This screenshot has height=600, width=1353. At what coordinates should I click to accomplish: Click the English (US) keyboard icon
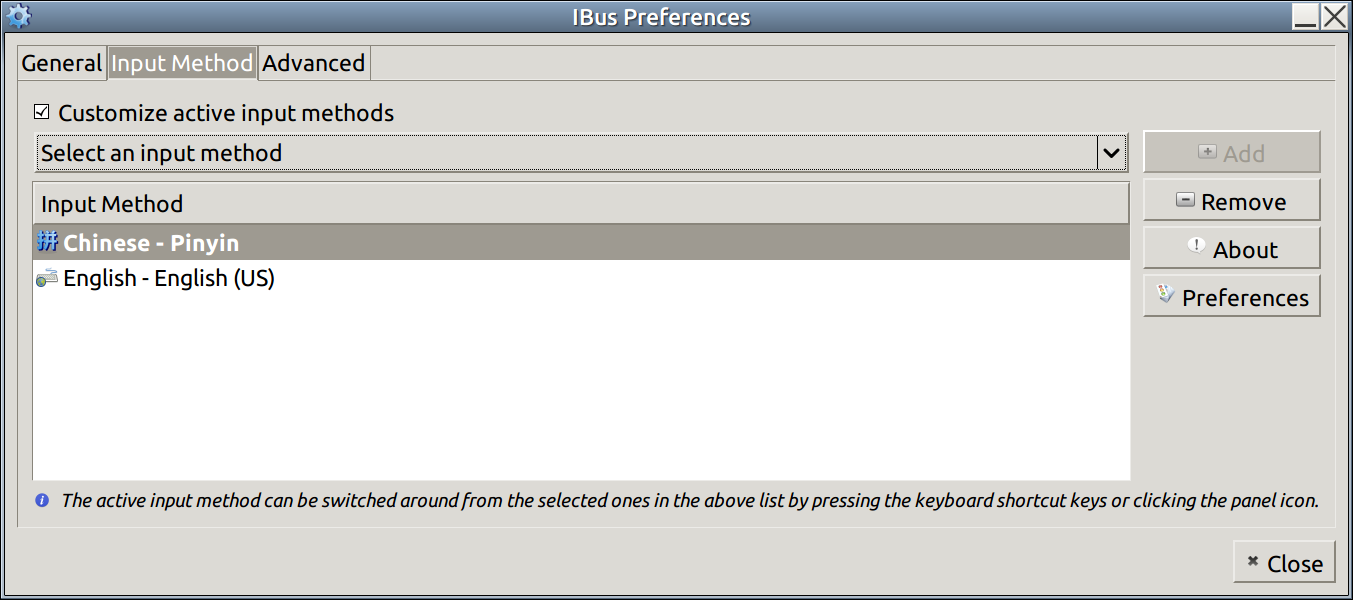pyautogui.click(x=47, y=279)
